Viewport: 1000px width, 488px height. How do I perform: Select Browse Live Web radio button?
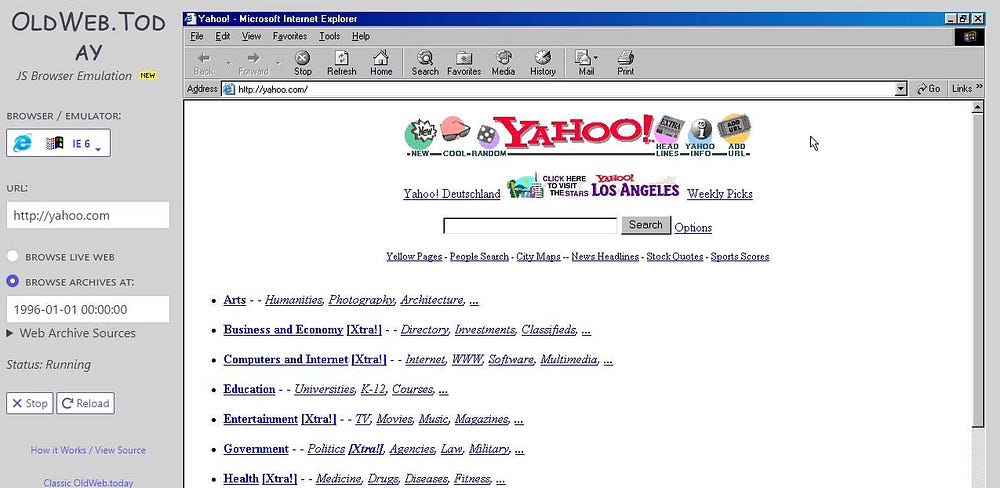point(12,256)
